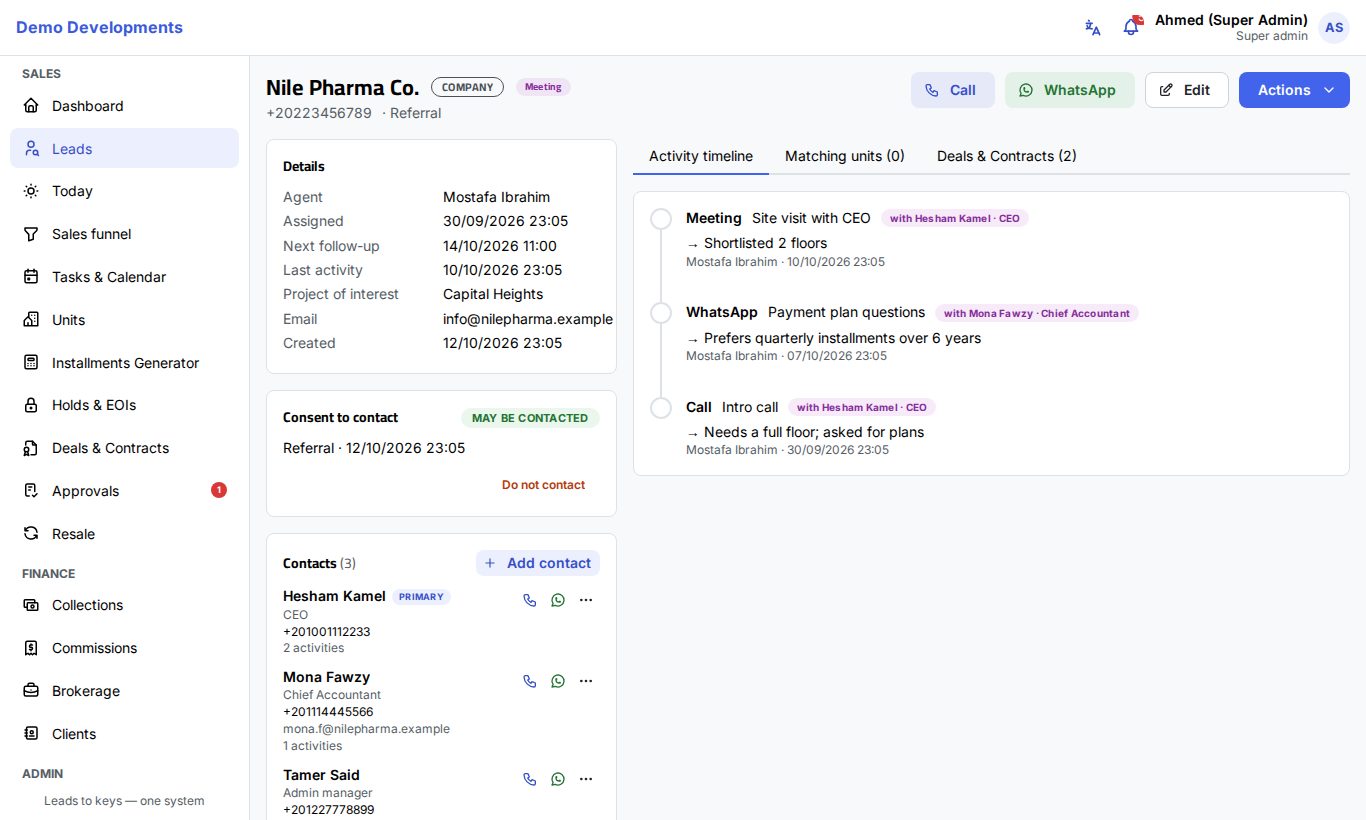Click the Payment plan questions marker
This screenshot has height=820, width=1366.
point(661,313)
